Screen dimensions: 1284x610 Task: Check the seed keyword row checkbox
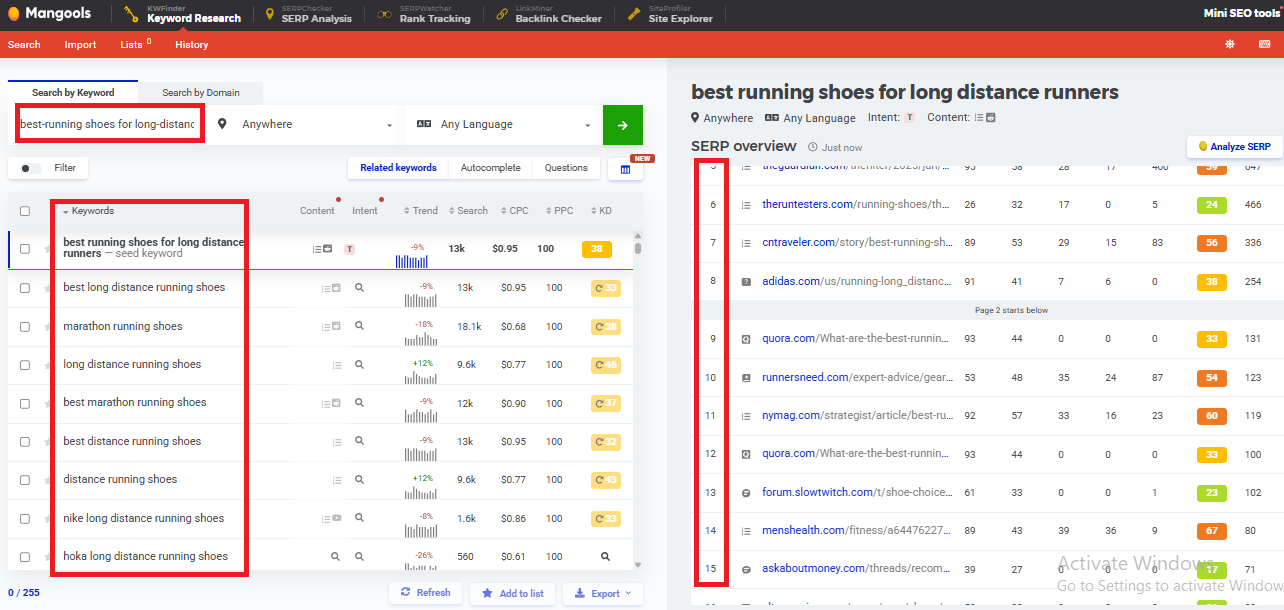[25, 249]
